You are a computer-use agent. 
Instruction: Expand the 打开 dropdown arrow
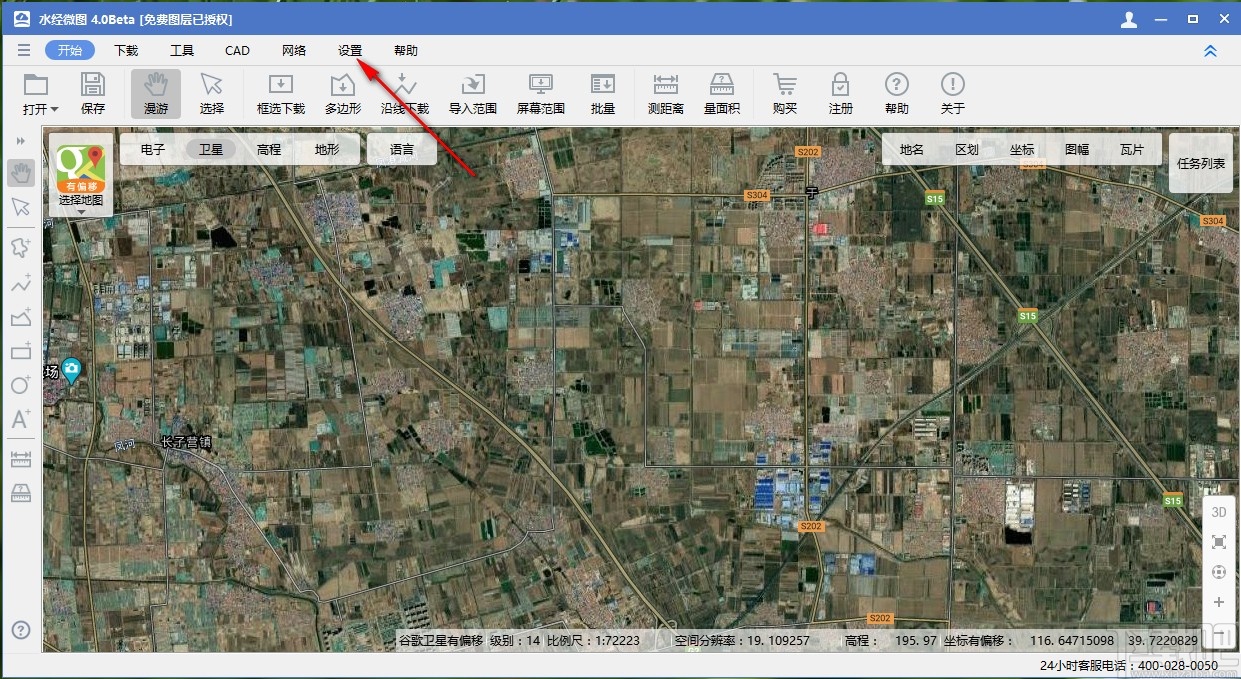[54, 109]
